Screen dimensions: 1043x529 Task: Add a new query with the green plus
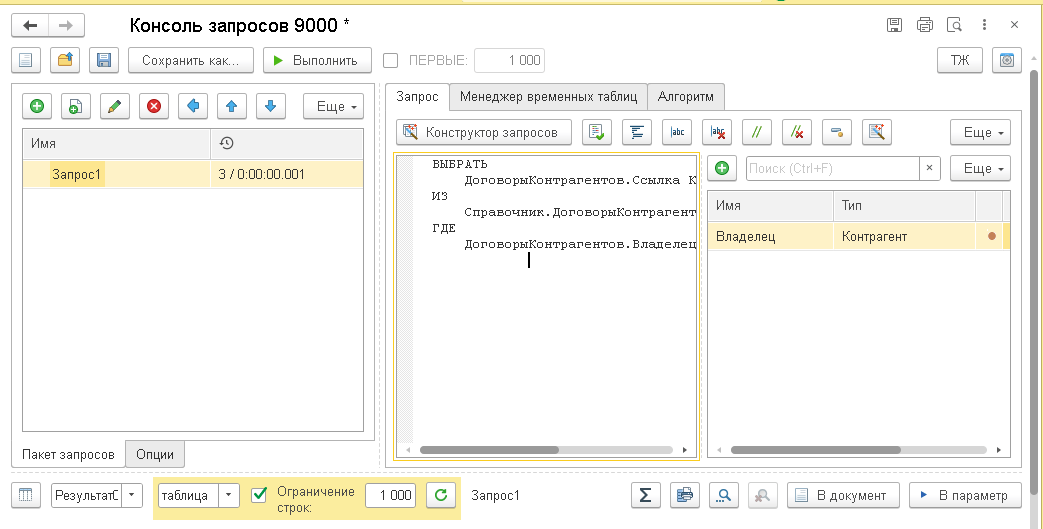(37, 107)
